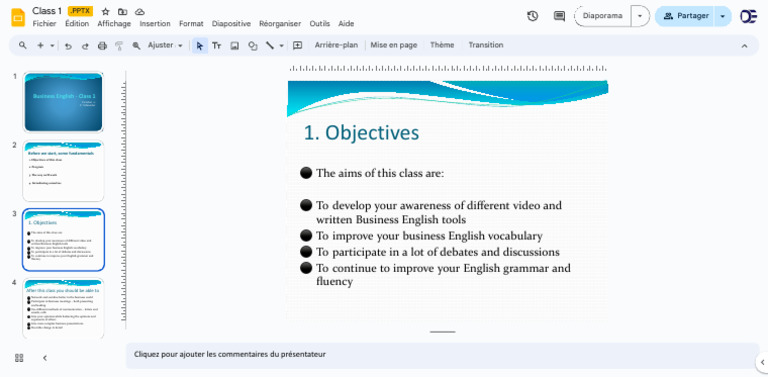The width and height of the screenshot is (768, 377).
Task: Hide the menus with chevron
Action: (x=744, y=46)
